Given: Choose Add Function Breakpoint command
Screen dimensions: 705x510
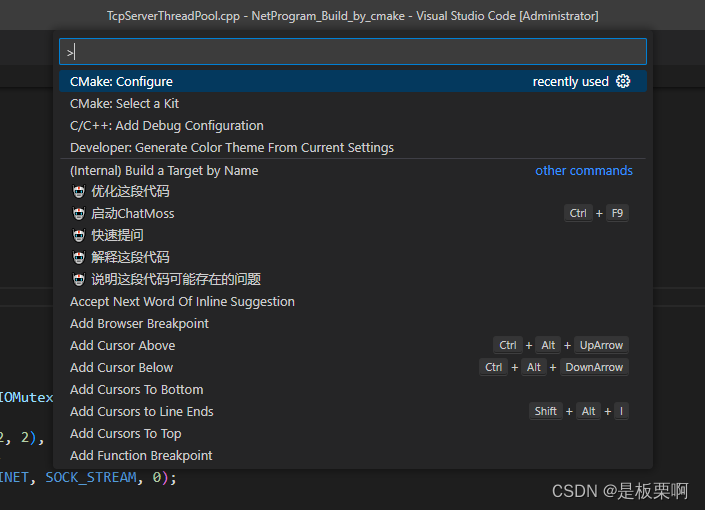Looking at the screenshot, I should [353, 456].
